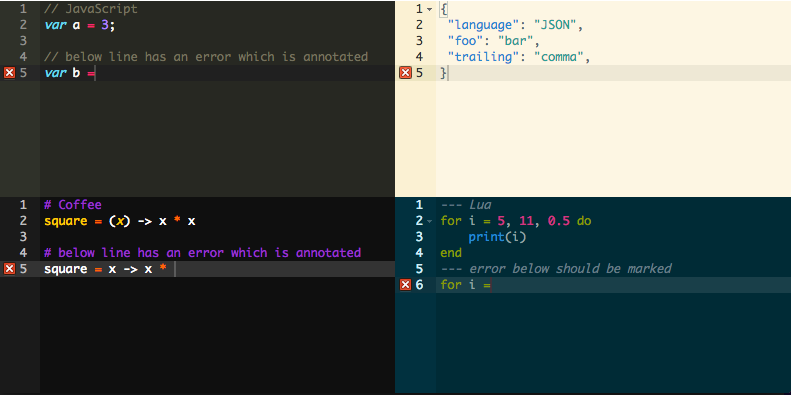Click the 'var b =' code line

(70, 73)
